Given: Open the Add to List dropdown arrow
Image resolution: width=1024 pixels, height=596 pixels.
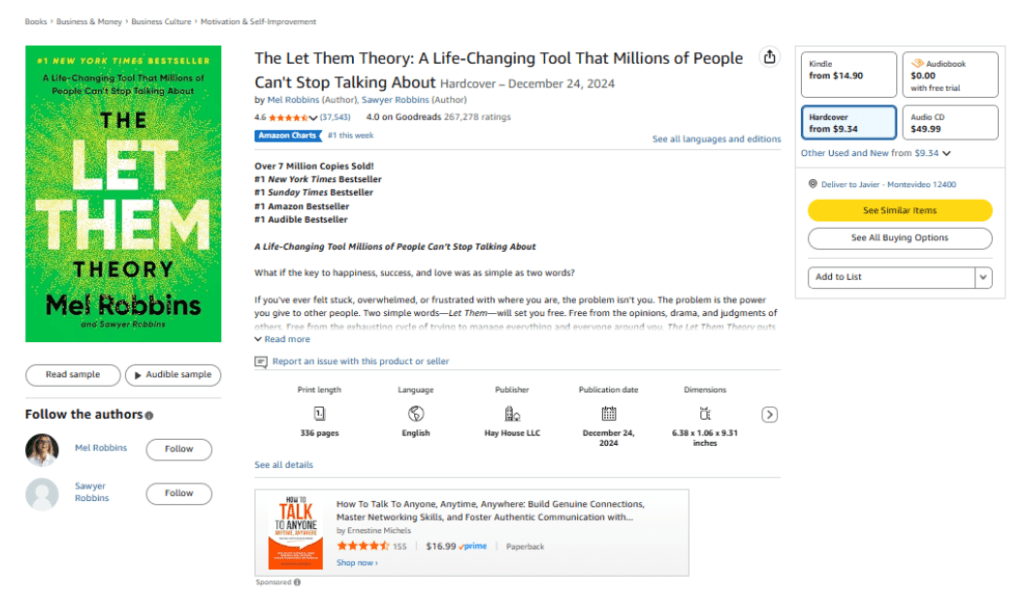Looking at the screenshot, I should 983,277.
